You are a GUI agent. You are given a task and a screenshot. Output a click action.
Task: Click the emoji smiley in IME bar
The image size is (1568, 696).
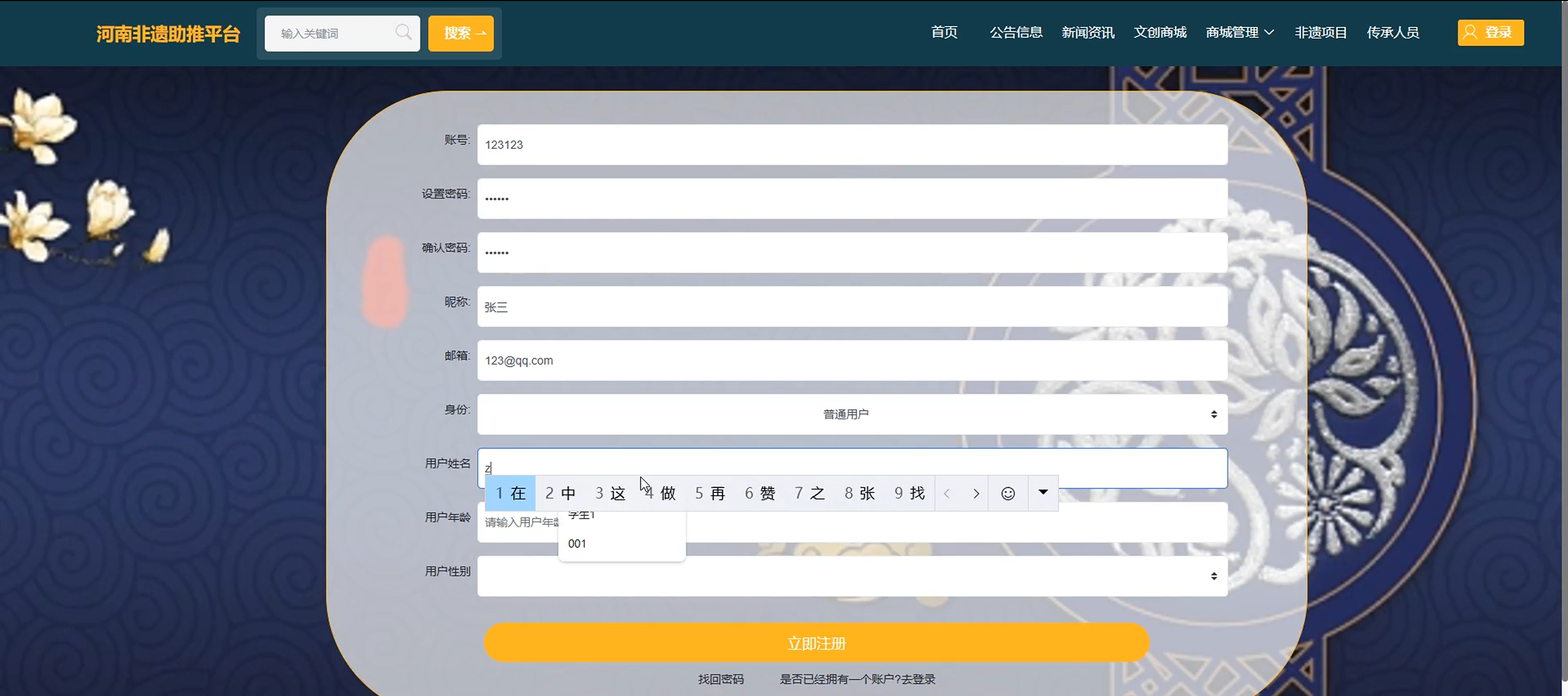click(x=1007, y=493)
